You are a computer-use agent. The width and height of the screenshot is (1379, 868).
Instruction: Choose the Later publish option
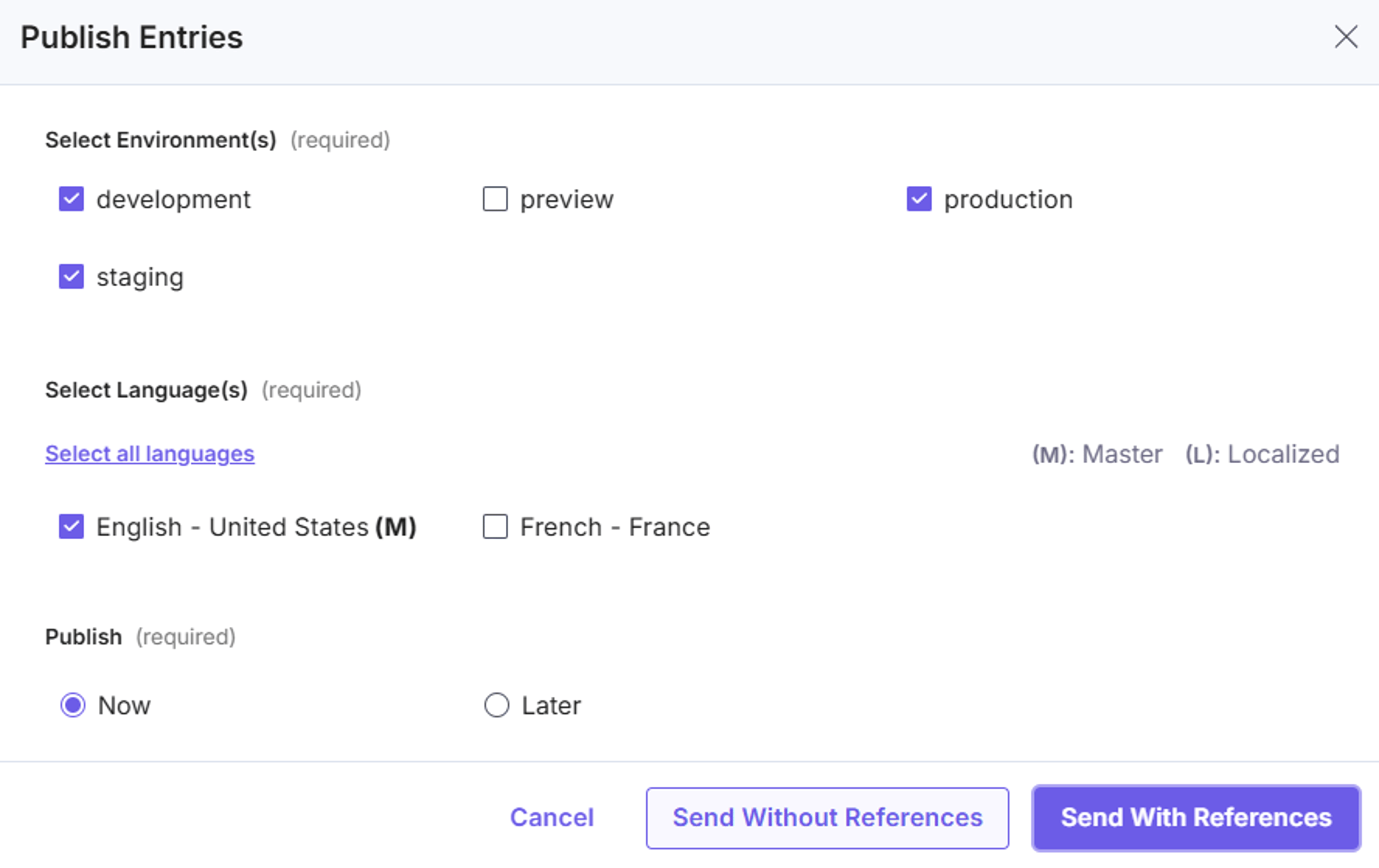(497, 705)
